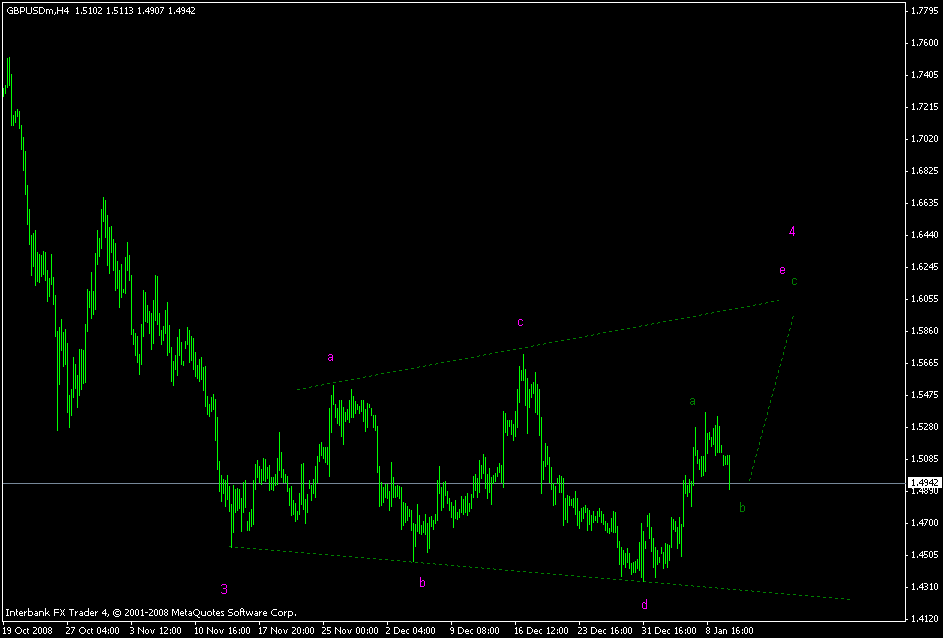
Task: Click the 27 Oct 04:00 time label
Action: coord(91,630)
